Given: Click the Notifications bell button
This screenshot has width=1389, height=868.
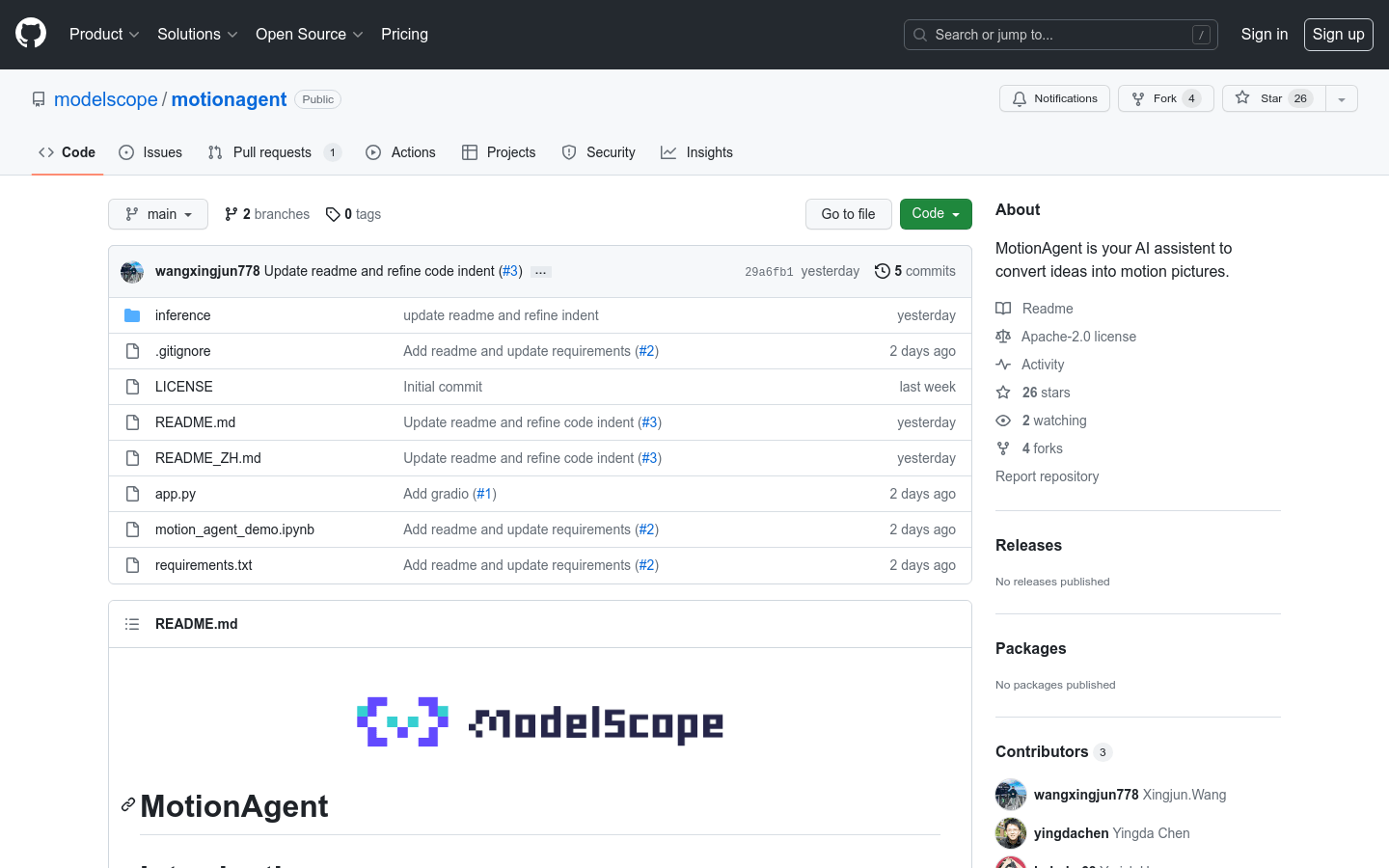Looking at the screenshot, I should pyautogui.click(x=1054, y=98).
